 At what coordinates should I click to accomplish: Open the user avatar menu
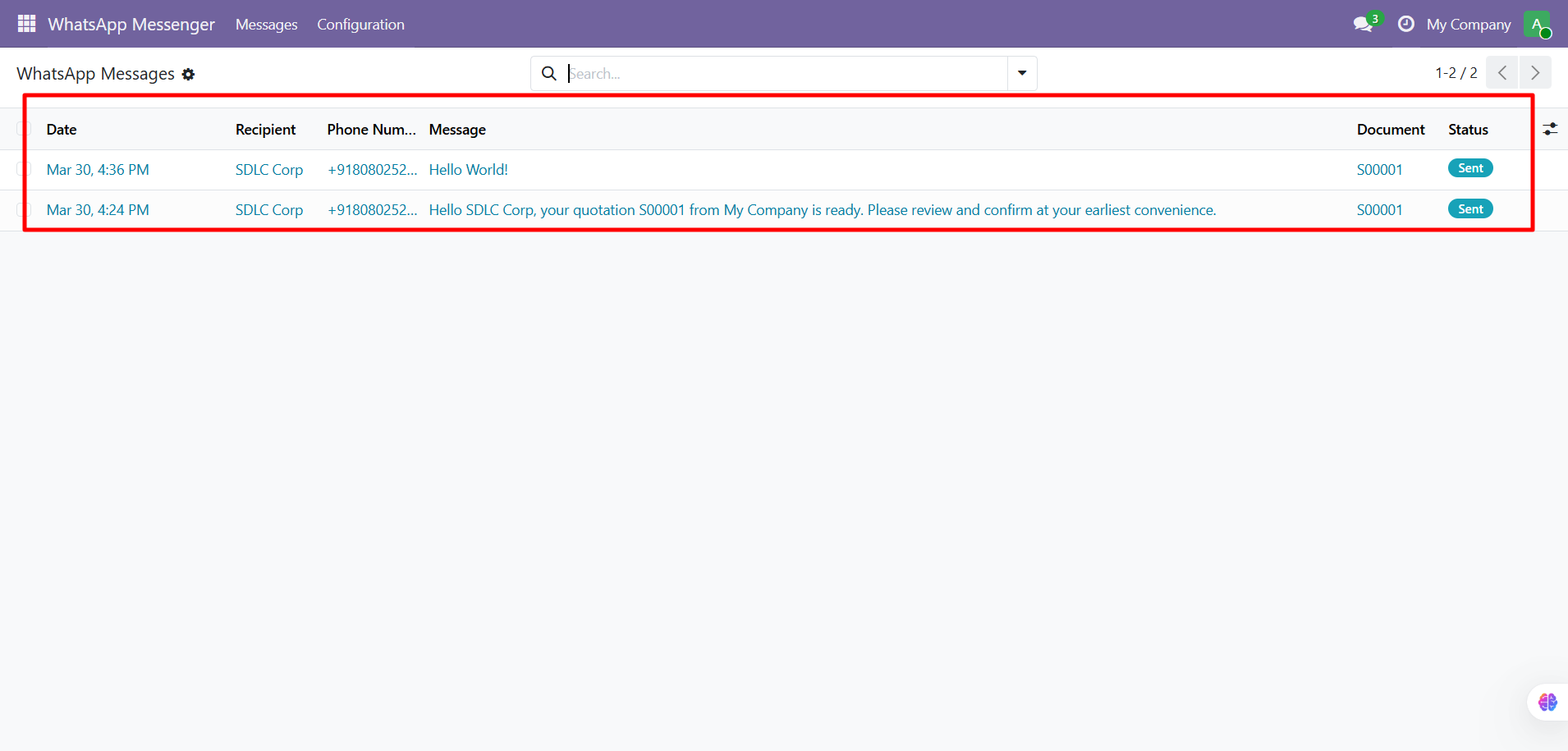pyautogui.click(x=1537, y=24)
